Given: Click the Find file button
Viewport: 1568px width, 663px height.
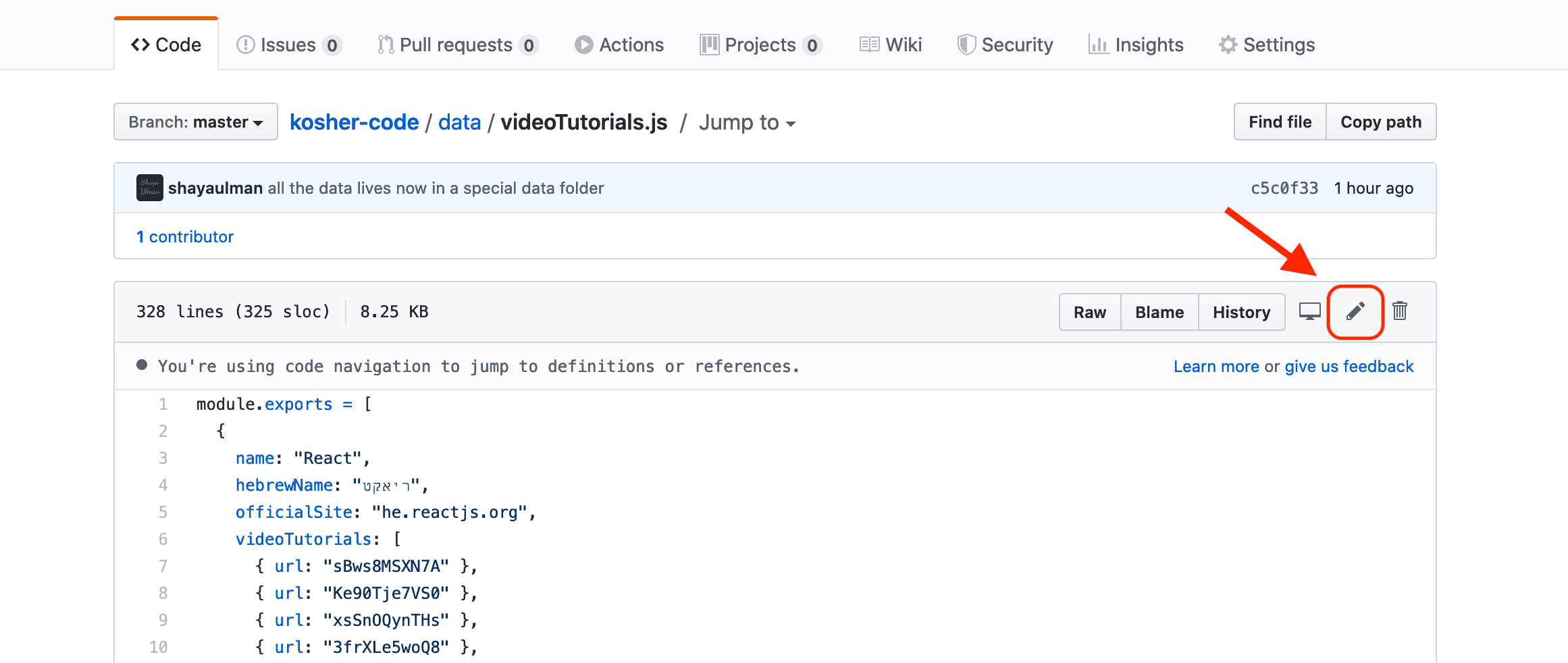Looking at the screenshot, I should 1280,122.
